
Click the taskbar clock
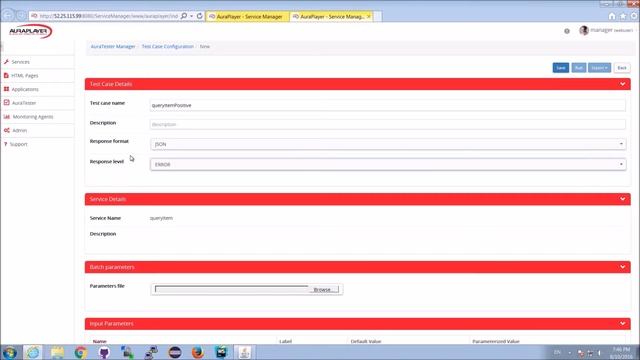coord(621,353)
